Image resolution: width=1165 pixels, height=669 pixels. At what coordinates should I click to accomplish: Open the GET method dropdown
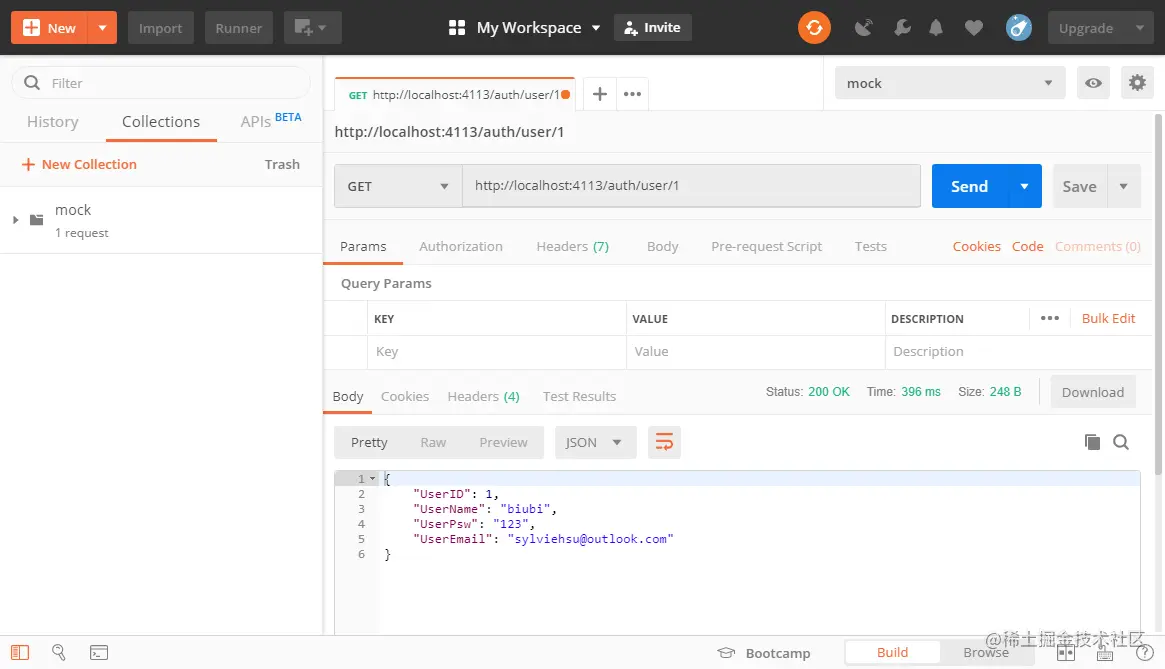[x=398, y=186]
